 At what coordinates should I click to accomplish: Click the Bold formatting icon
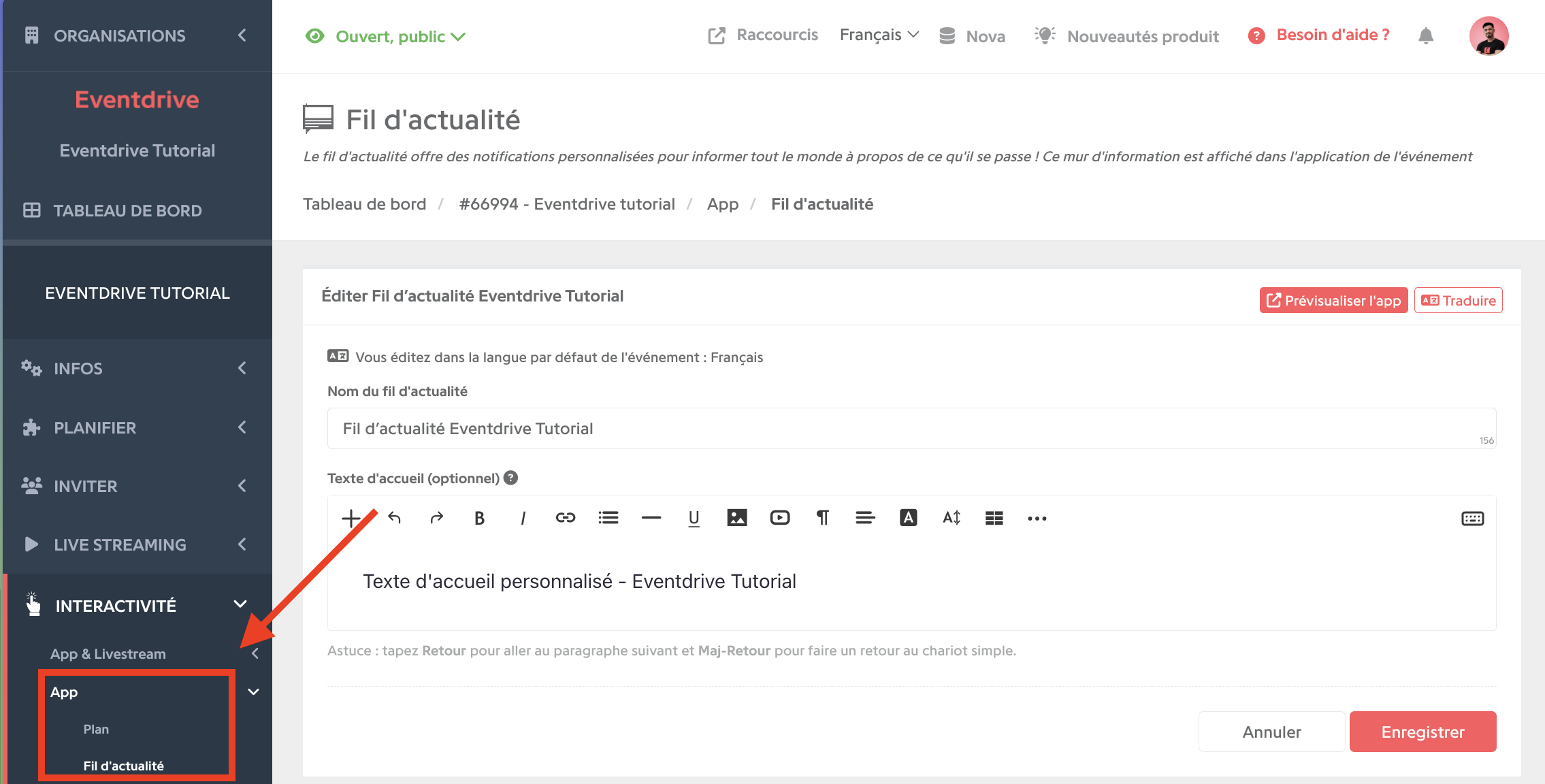(x=479, y=518)
